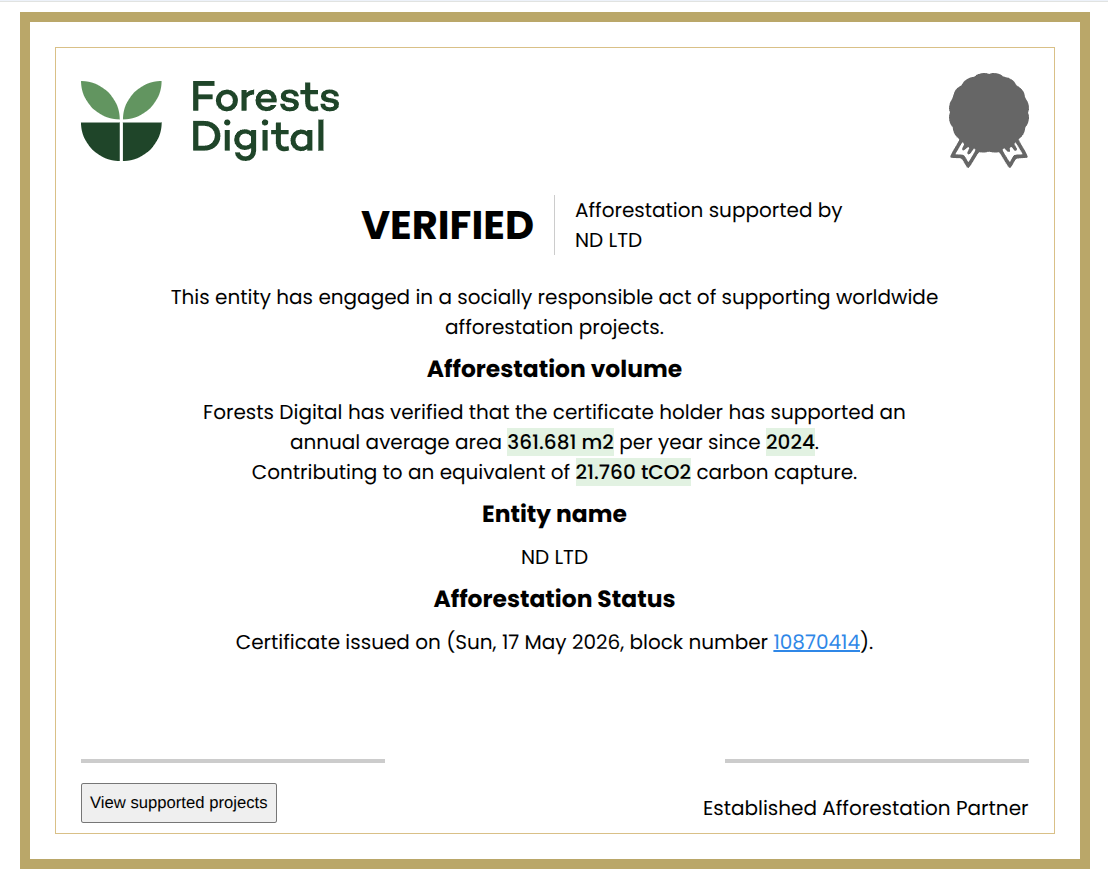
Task: Click the View supported projects button
Action: 179,803
